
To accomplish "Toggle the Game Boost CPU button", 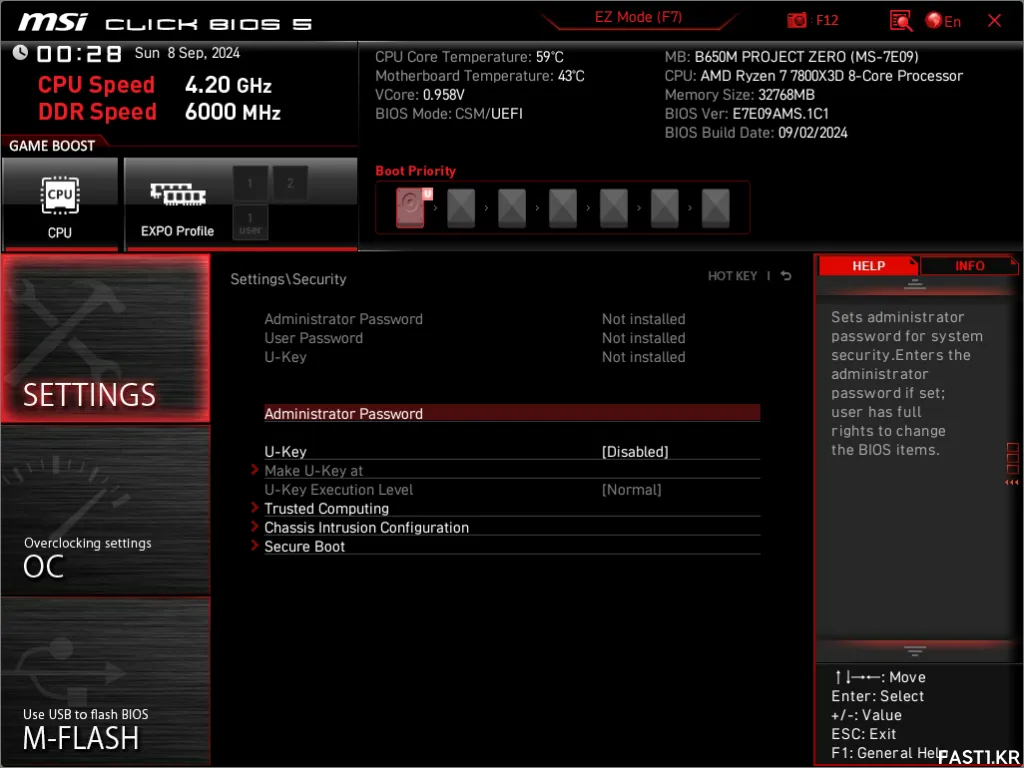I will point(60,203).
